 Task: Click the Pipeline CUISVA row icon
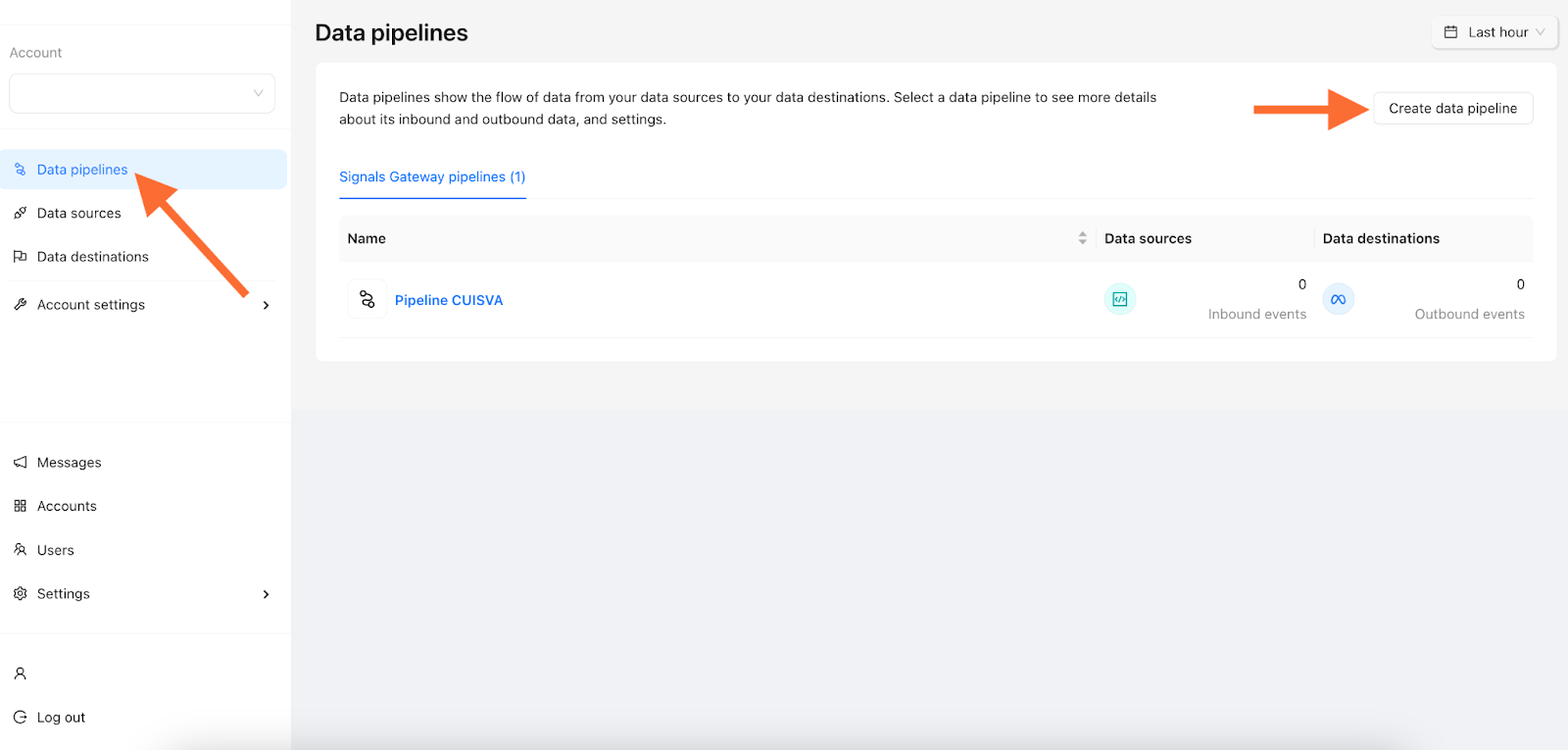(x=367, y=299)
